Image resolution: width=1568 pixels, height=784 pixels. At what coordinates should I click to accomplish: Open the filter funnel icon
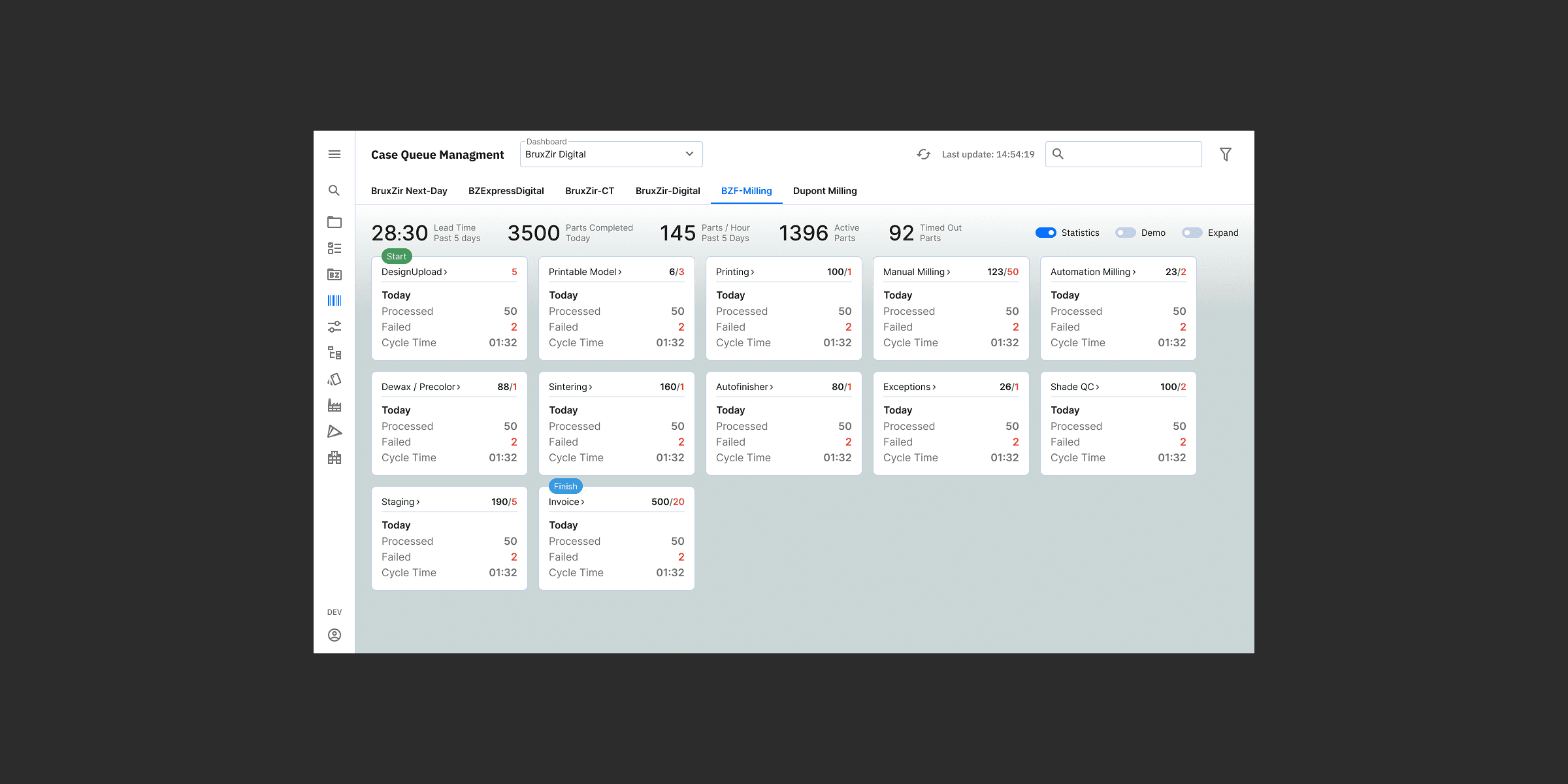pos(1225,154)
